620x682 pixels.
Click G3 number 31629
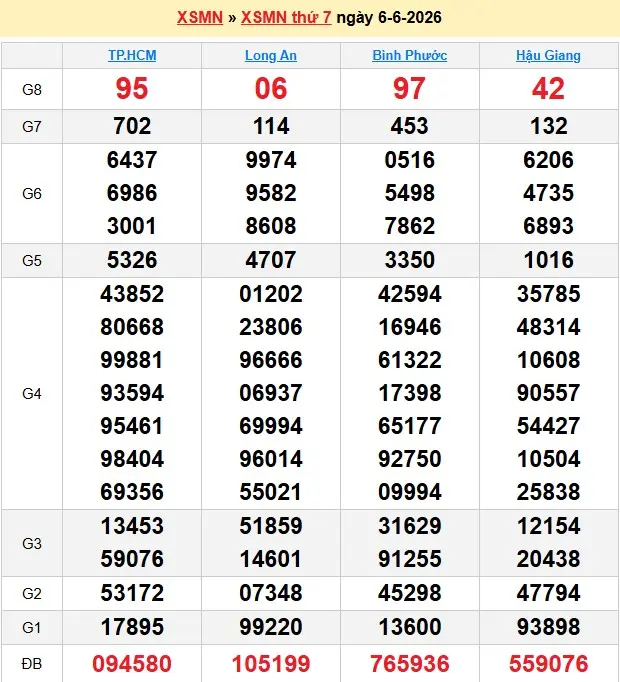pyautogui.click(x=409, y=526)
